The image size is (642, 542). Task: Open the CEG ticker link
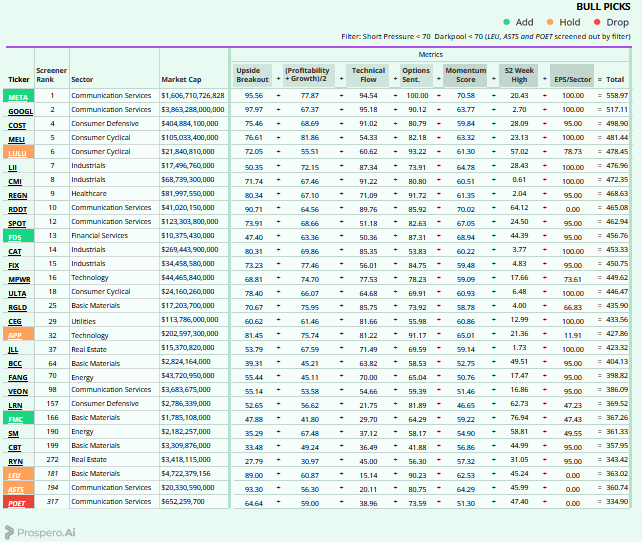(x=15, y=321)
